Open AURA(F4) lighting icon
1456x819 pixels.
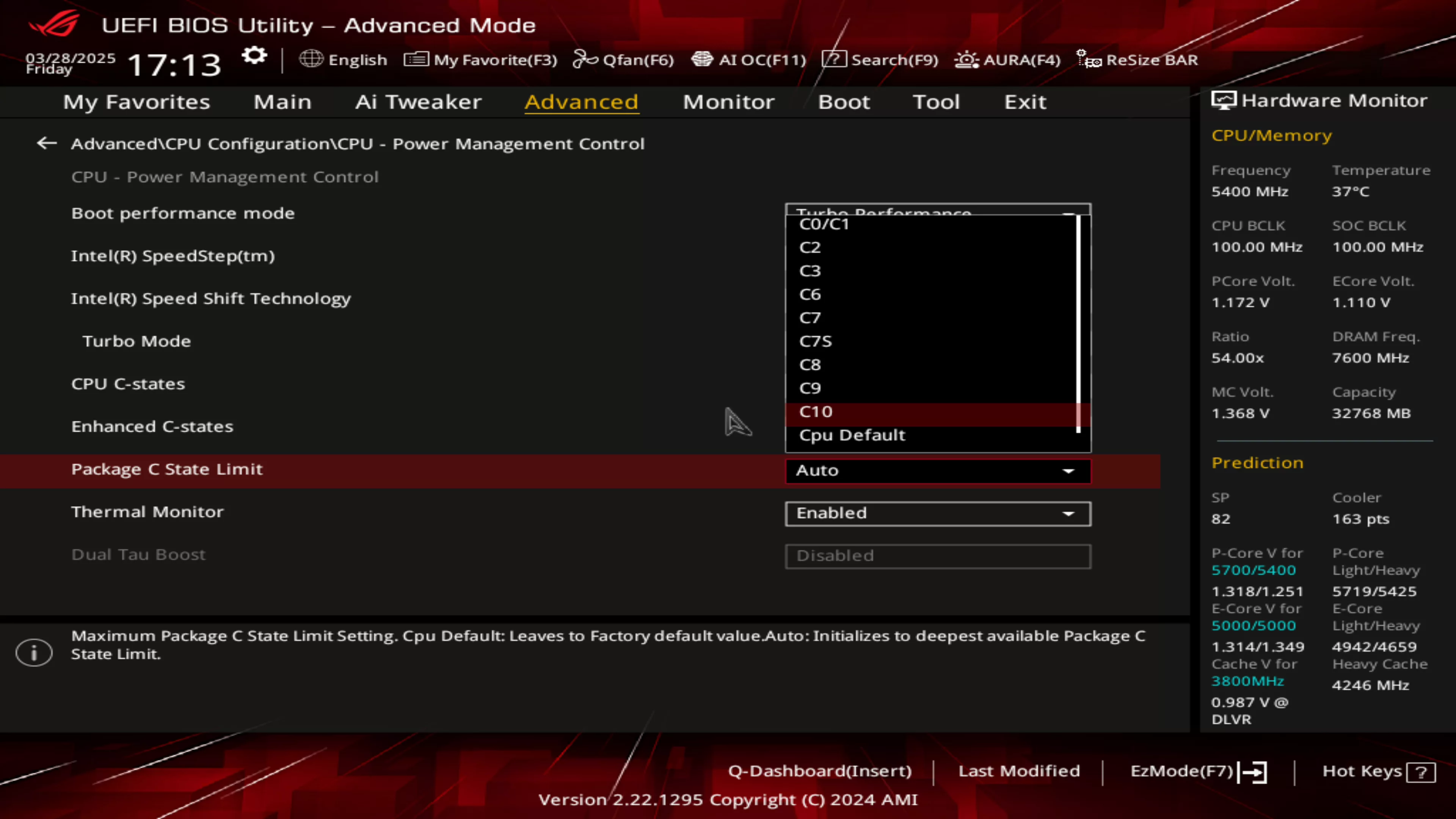pos(966,60)
